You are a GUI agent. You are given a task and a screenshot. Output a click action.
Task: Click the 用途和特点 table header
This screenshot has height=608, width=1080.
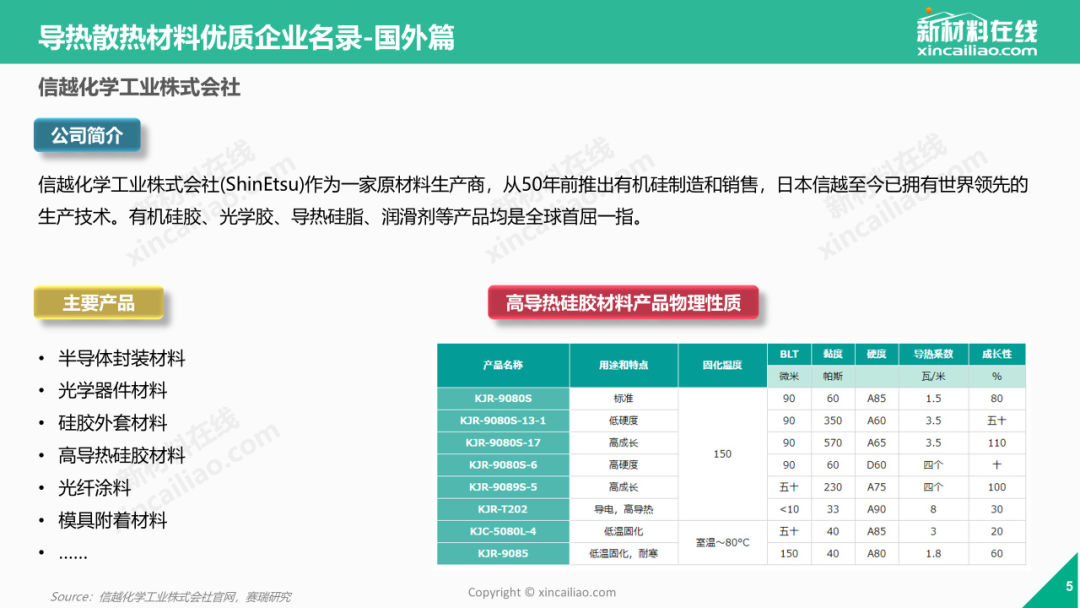click(x=623, y=365)
